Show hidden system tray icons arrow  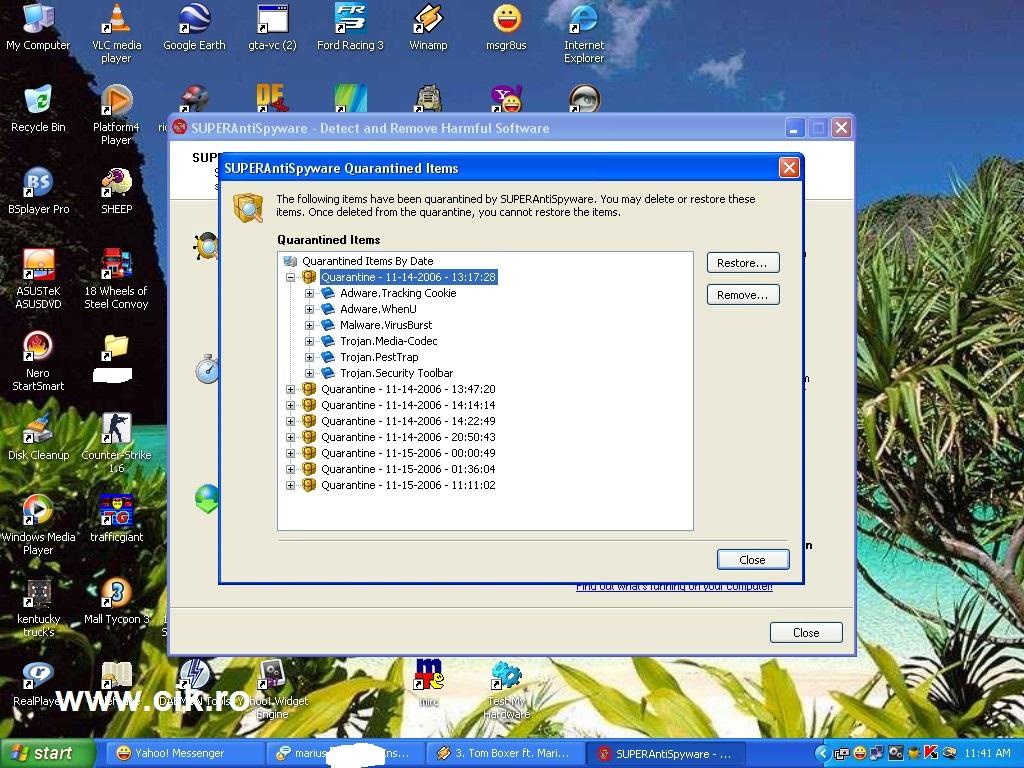click(x=822, y=754)
